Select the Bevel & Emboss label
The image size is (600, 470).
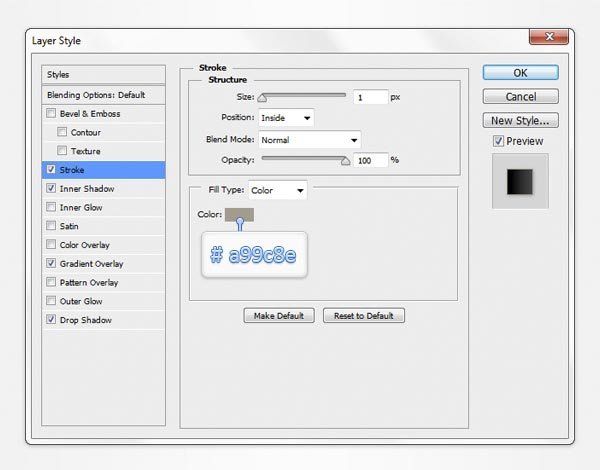[x=90, y=114]
